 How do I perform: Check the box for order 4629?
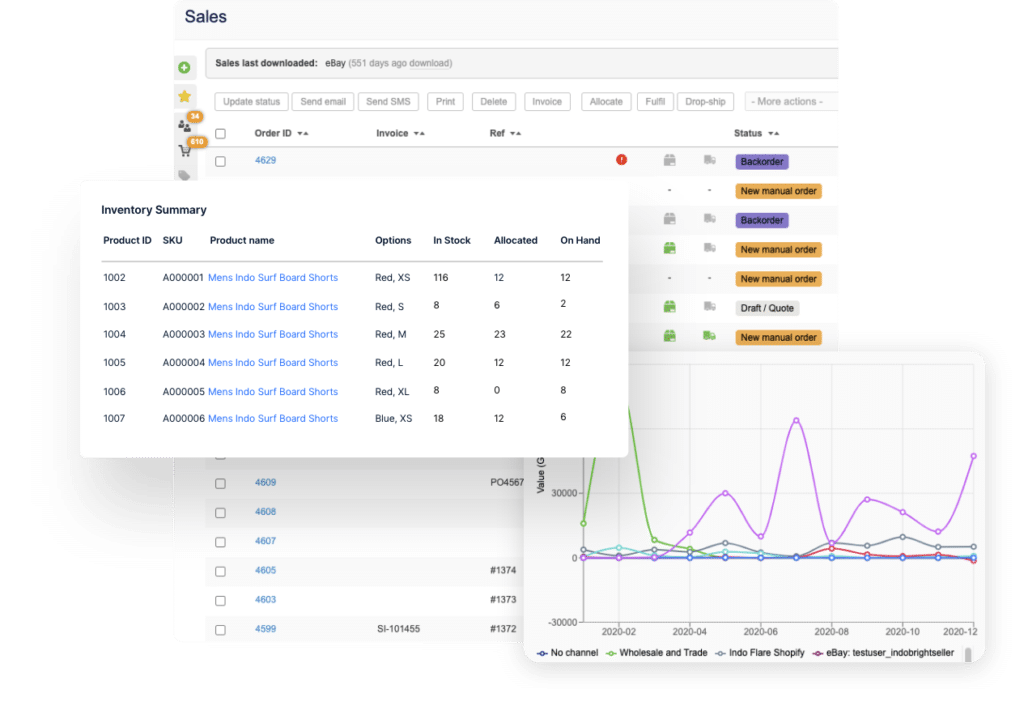220,161
